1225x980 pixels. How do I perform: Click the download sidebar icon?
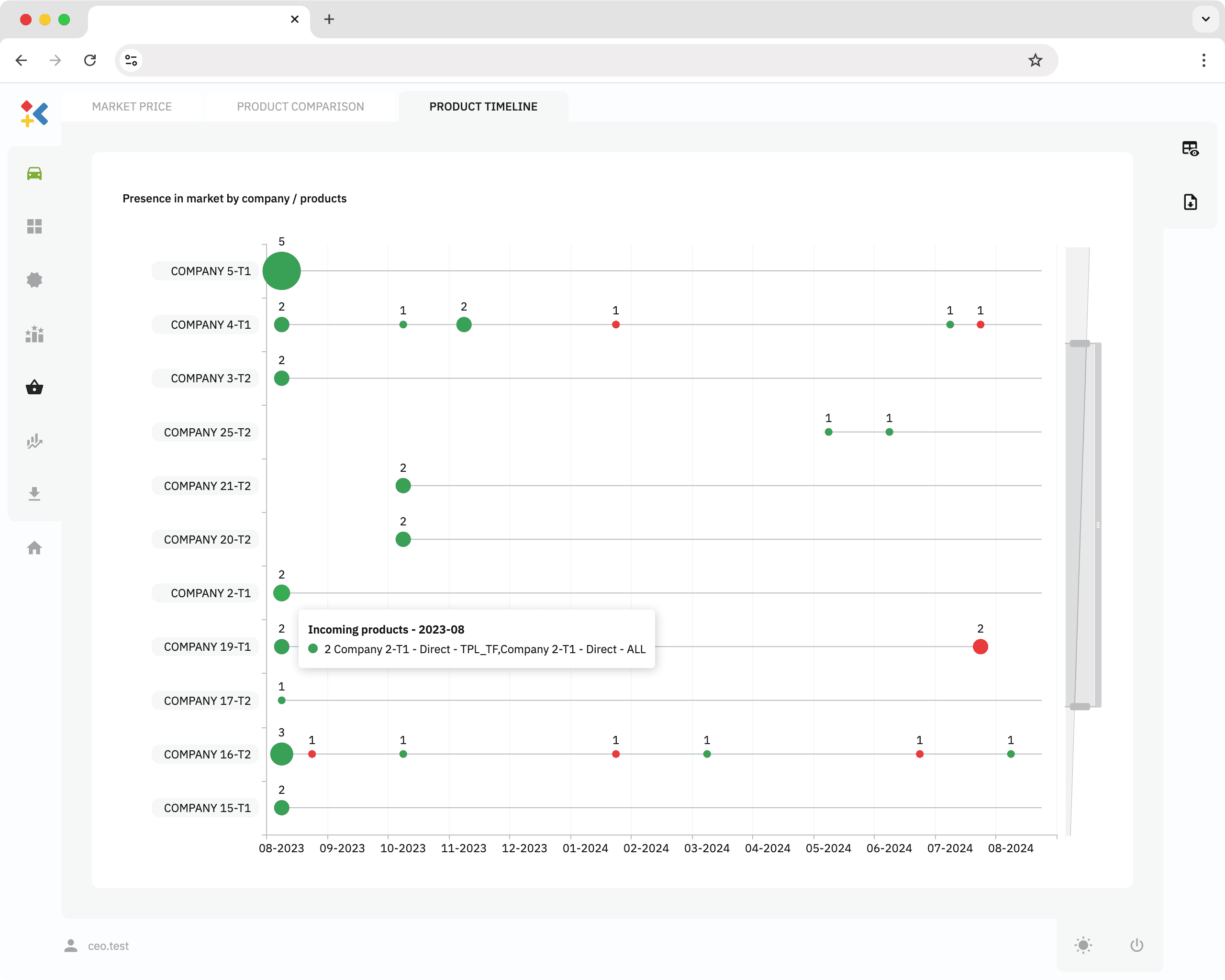(34, 494)
